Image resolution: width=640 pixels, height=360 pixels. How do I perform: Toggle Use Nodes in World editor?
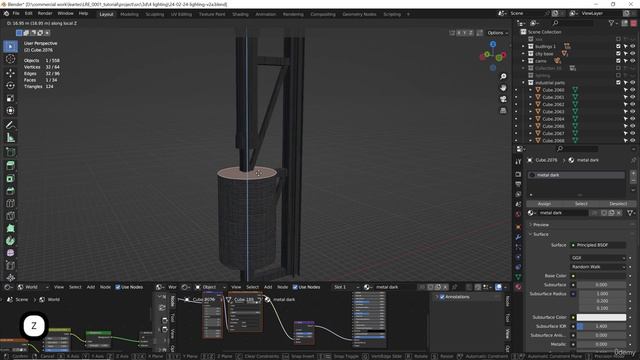(x=118, y=287)
